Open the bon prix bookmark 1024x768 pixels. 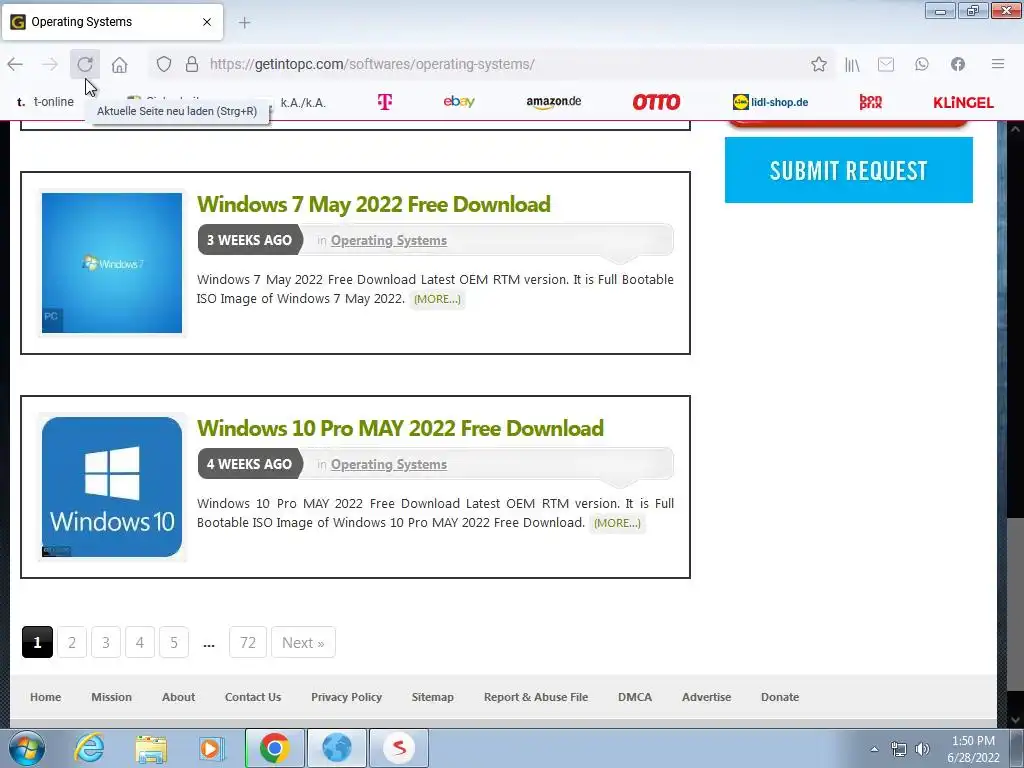coord(871,102)
